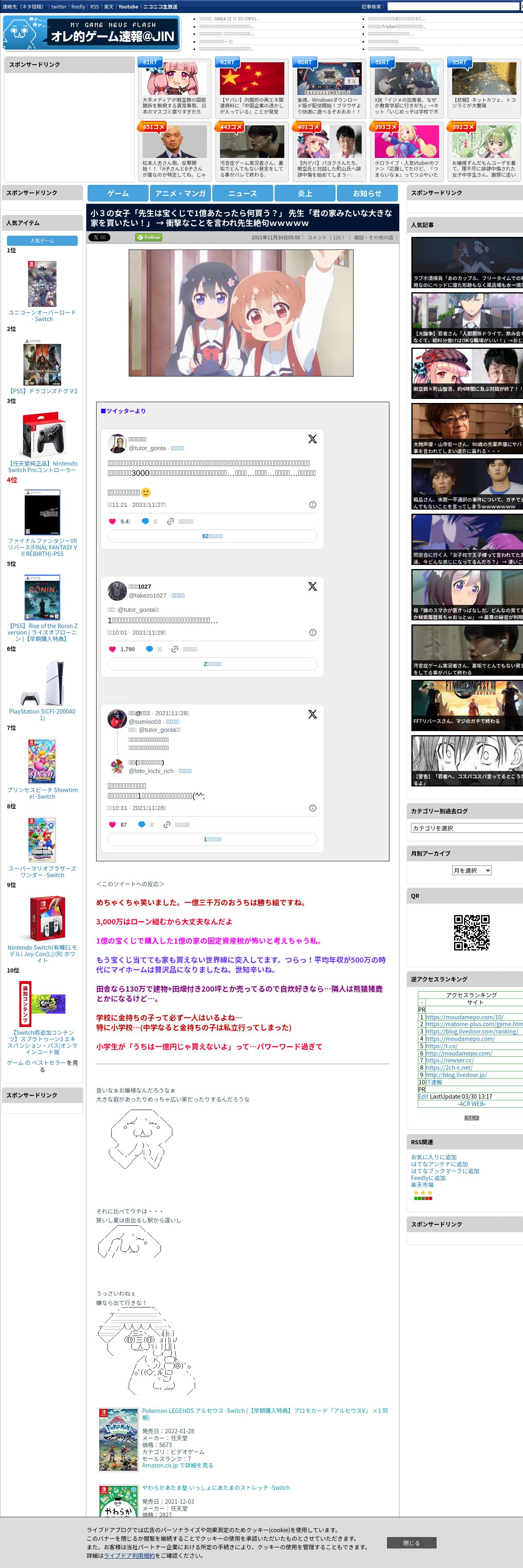Open @takezo1027 profile avatar
Viewport: 523px width, 1568px height.
[x=117, y=591]
